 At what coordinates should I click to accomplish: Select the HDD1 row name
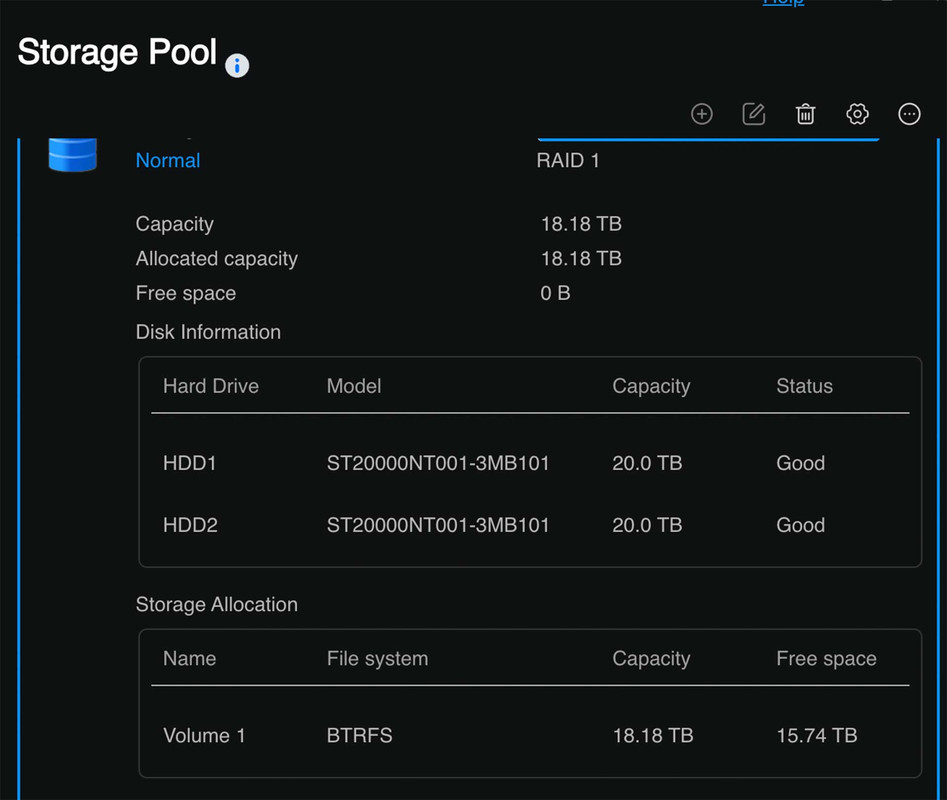pyautogui.click(x=190, y=463)
